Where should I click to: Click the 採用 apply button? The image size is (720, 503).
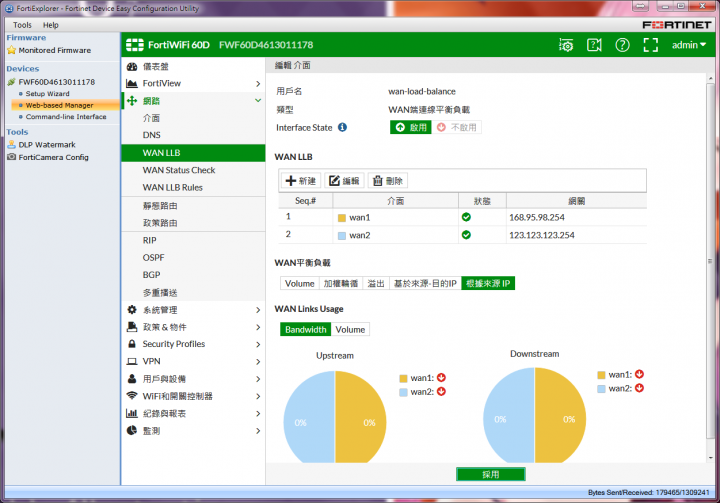point(490,474)
